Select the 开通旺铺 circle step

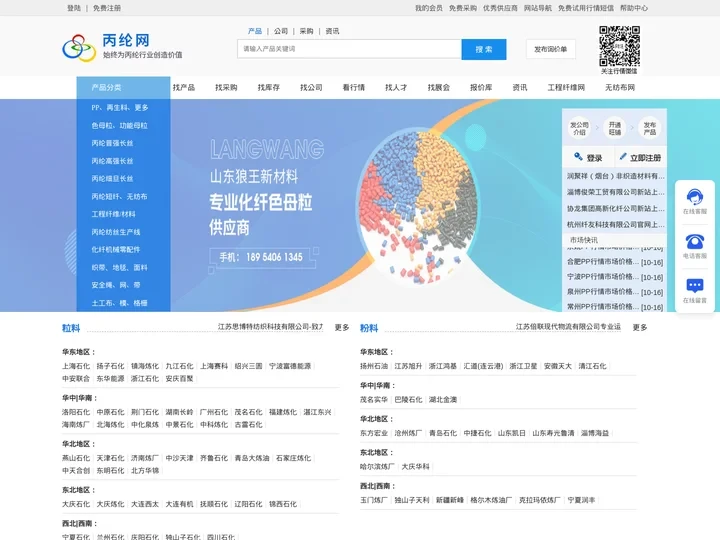[614, 128]
